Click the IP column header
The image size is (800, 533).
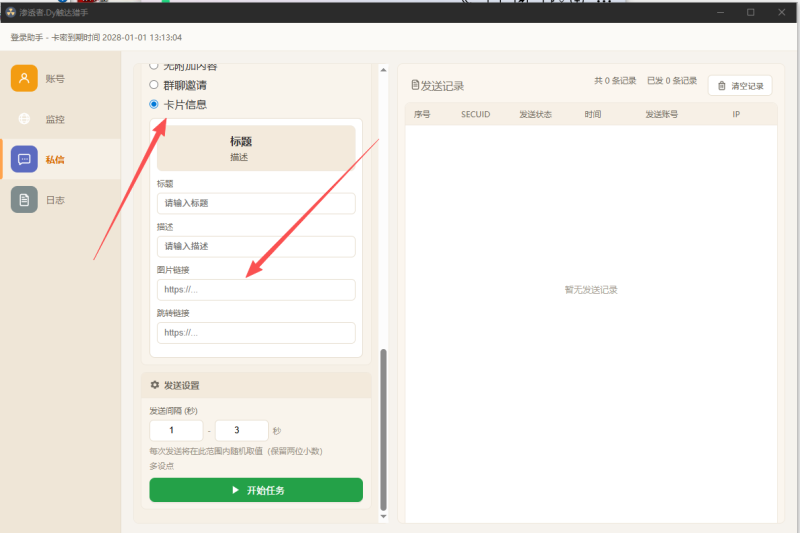(x=736, y=114)
